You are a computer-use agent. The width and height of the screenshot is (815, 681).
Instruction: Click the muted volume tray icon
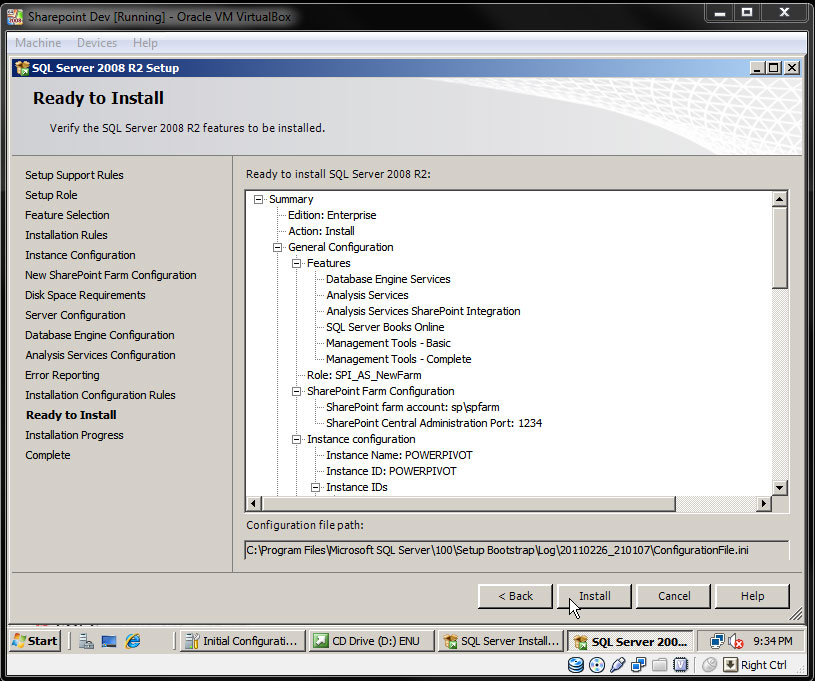735,641
